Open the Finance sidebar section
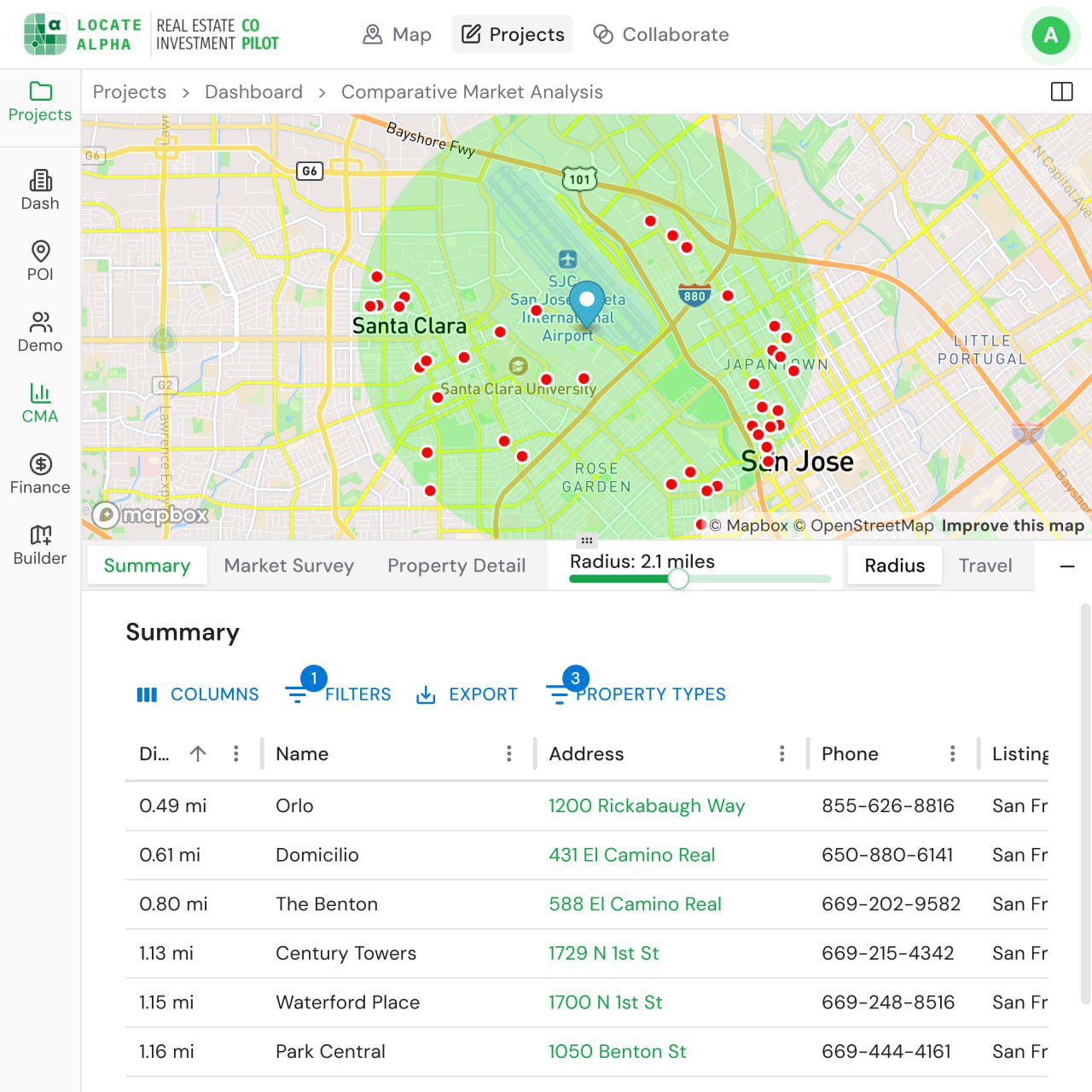The width and height of the screenshot is (1092, 1092). pos(40,473)
